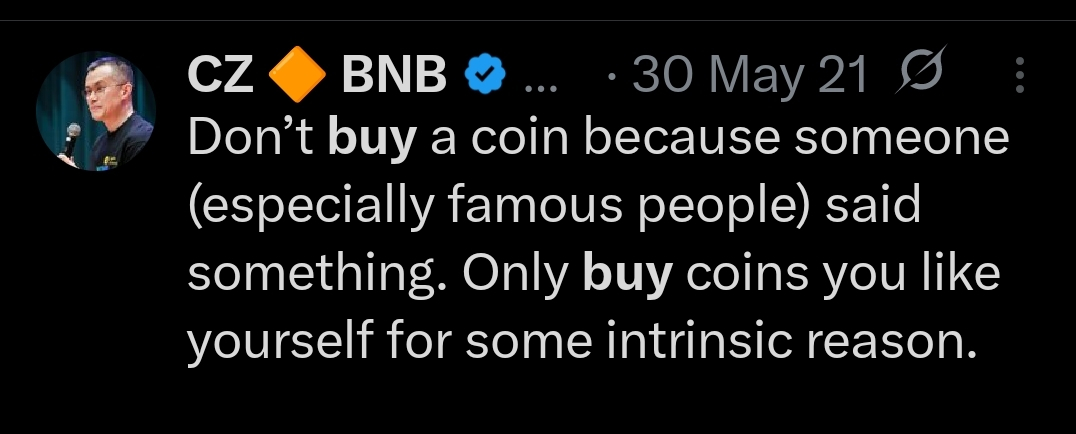Click the orange diamond icon in the name
Viewport: 1076px width, 434px height.
point(298,77)
